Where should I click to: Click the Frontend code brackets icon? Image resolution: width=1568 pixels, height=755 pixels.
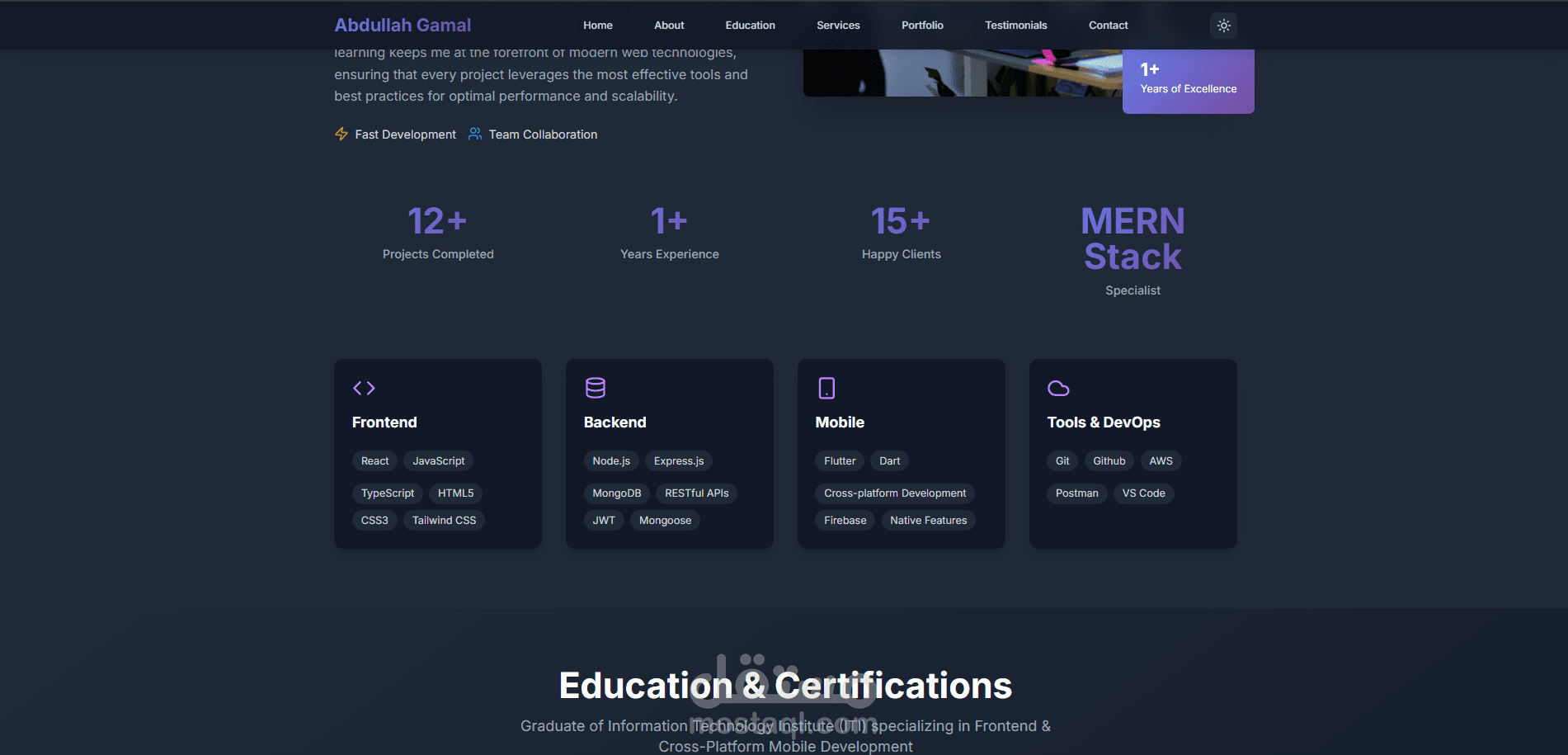click(x=364, y=388)
